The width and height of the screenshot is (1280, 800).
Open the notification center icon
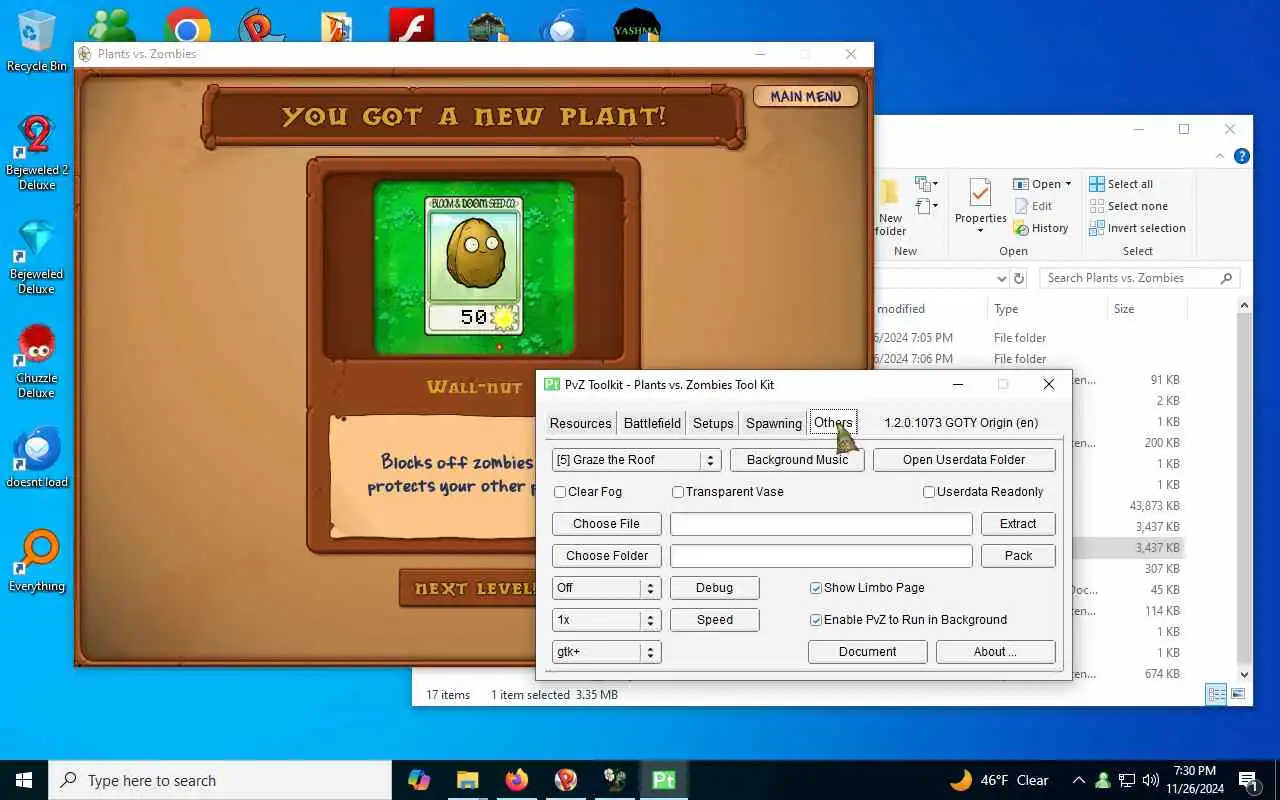point(1247,780)
